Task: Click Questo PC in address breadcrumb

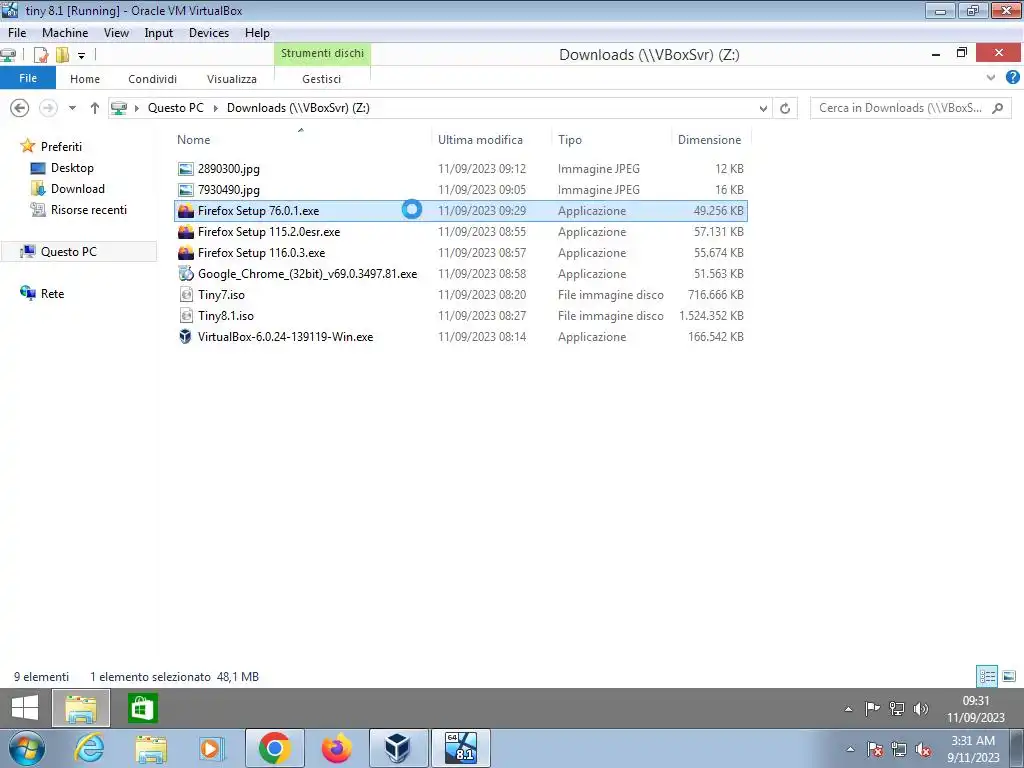Action: click(x=176, y=108)
